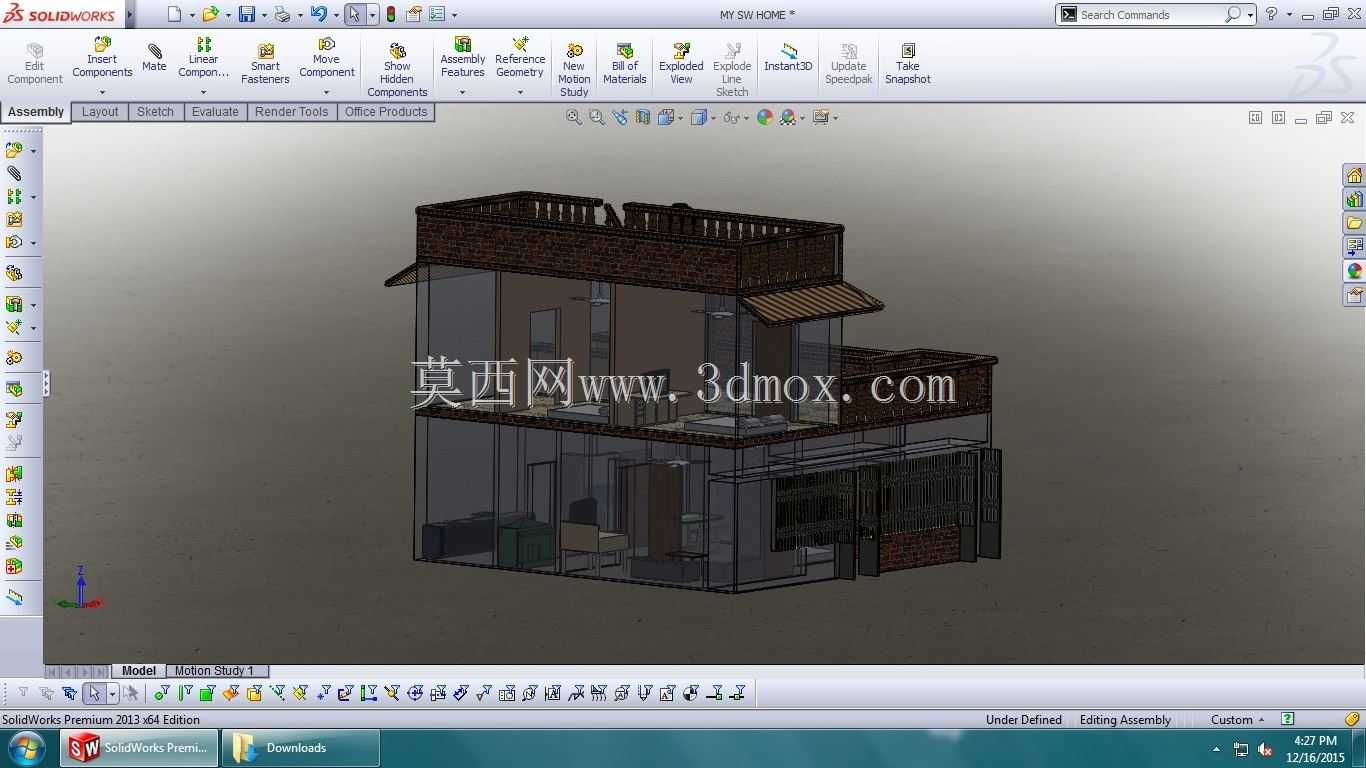
Task: Toggle the selection filter cursor button
Action: pyautogui.click(x=94, y=693)
